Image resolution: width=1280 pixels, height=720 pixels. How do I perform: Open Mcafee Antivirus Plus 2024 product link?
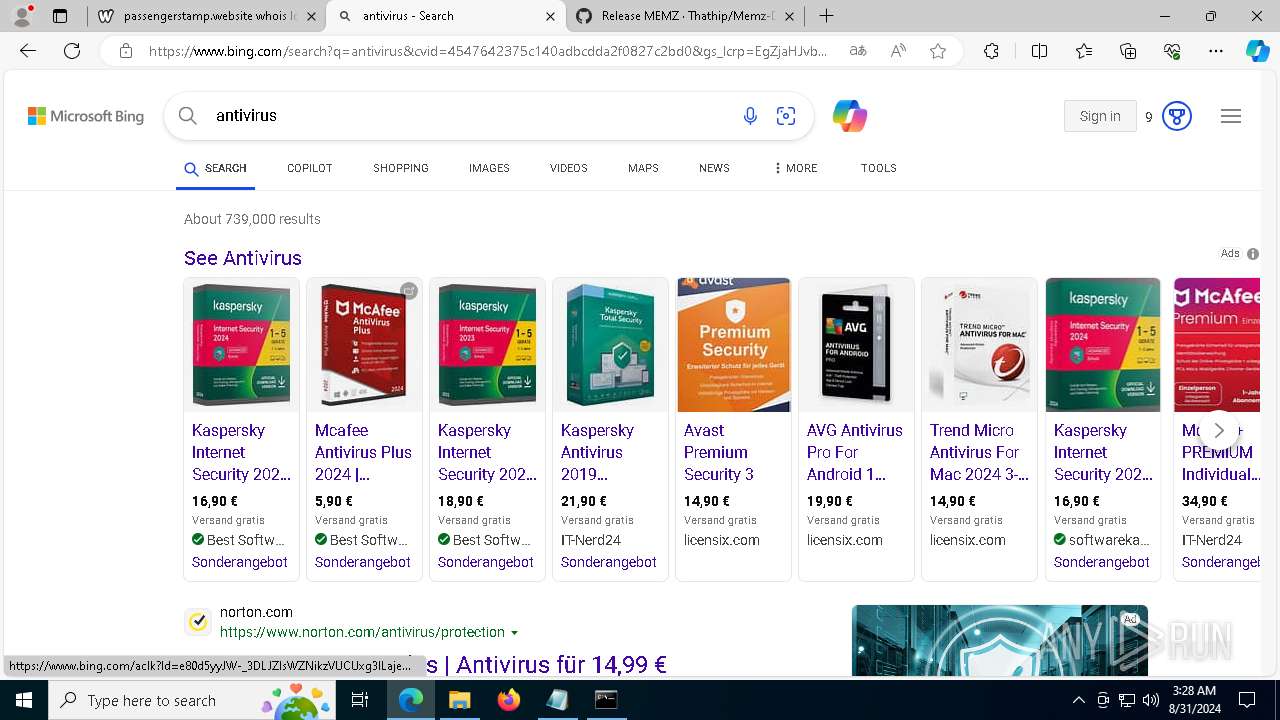[363, 452]
